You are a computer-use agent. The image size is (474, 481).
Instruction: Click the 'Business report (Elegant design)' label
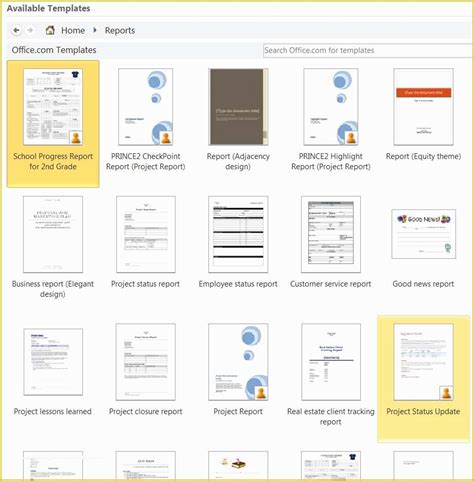pyautogui.click(x=53, y=289)
